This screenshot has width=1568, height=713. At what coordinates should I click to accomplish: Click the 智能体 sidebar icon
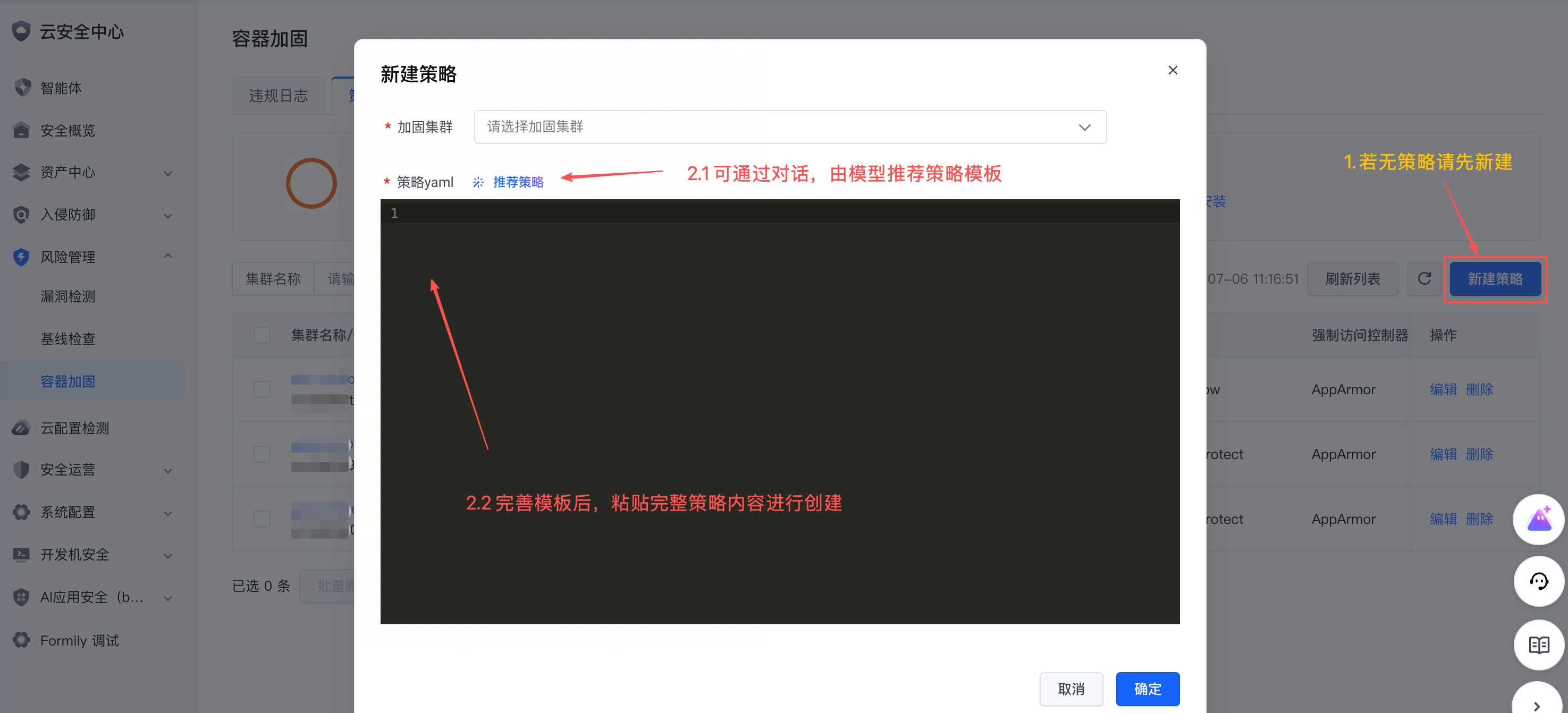click(x=22, y=88)
